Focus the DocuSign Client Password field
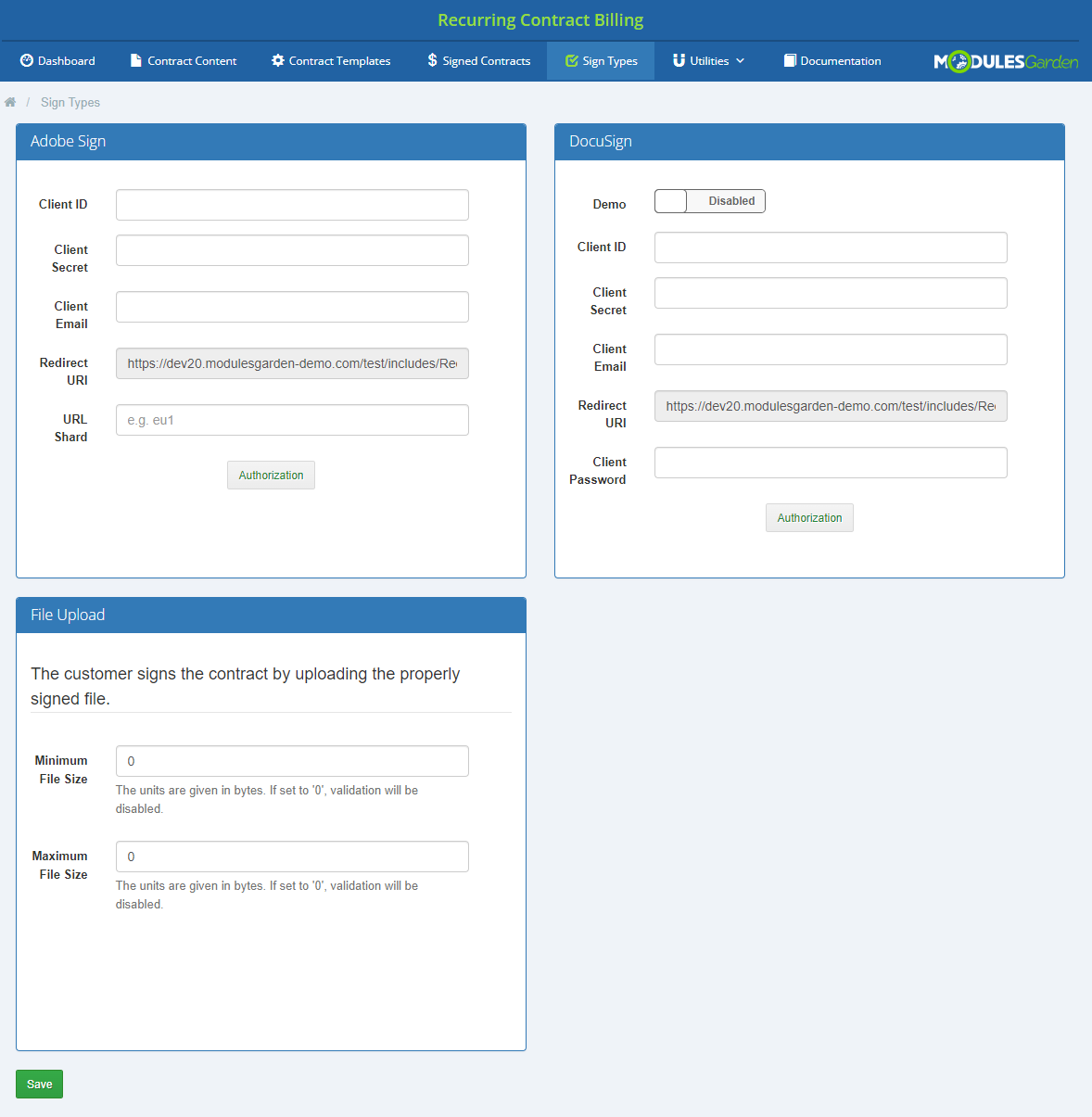1092x1117 pixels. (831, 463)
